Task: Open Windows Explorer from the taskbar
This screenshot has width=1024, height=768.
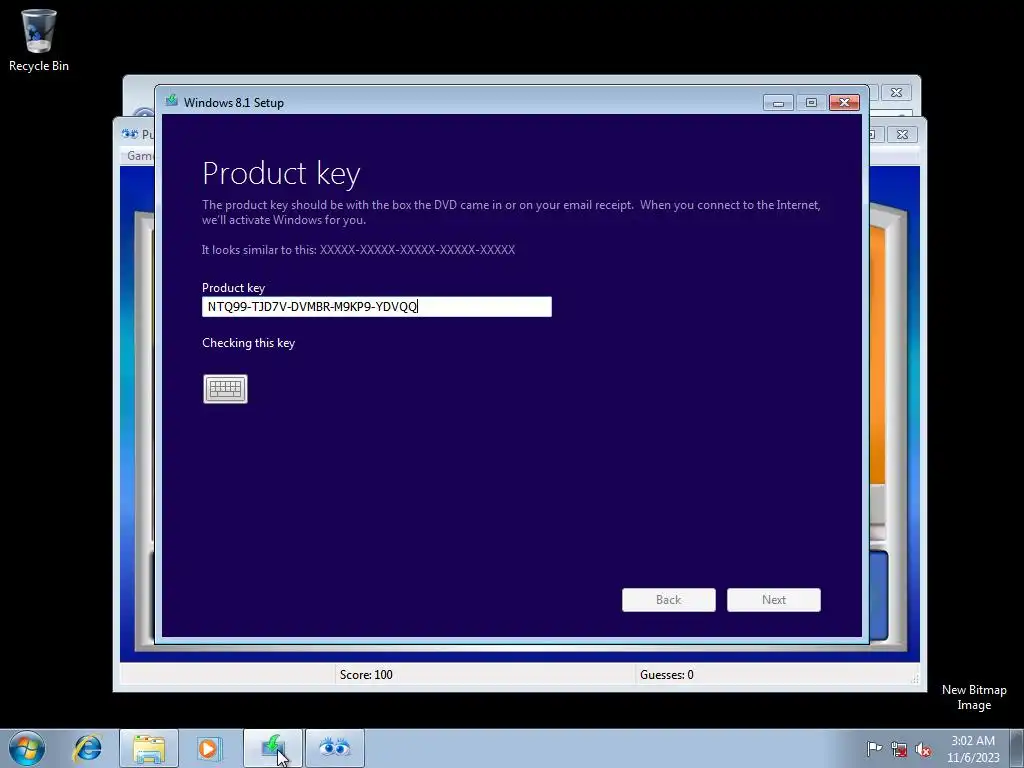Action: pos(149,748)
